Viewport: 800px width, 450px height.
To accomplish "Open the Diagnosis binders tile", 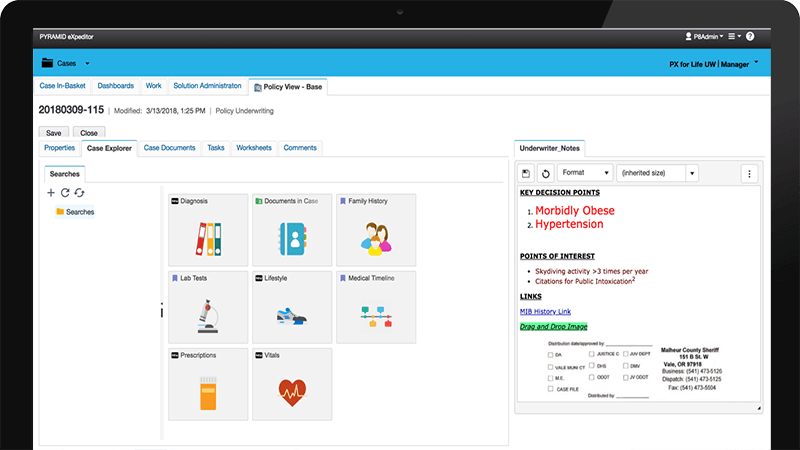I will point(208,230).
